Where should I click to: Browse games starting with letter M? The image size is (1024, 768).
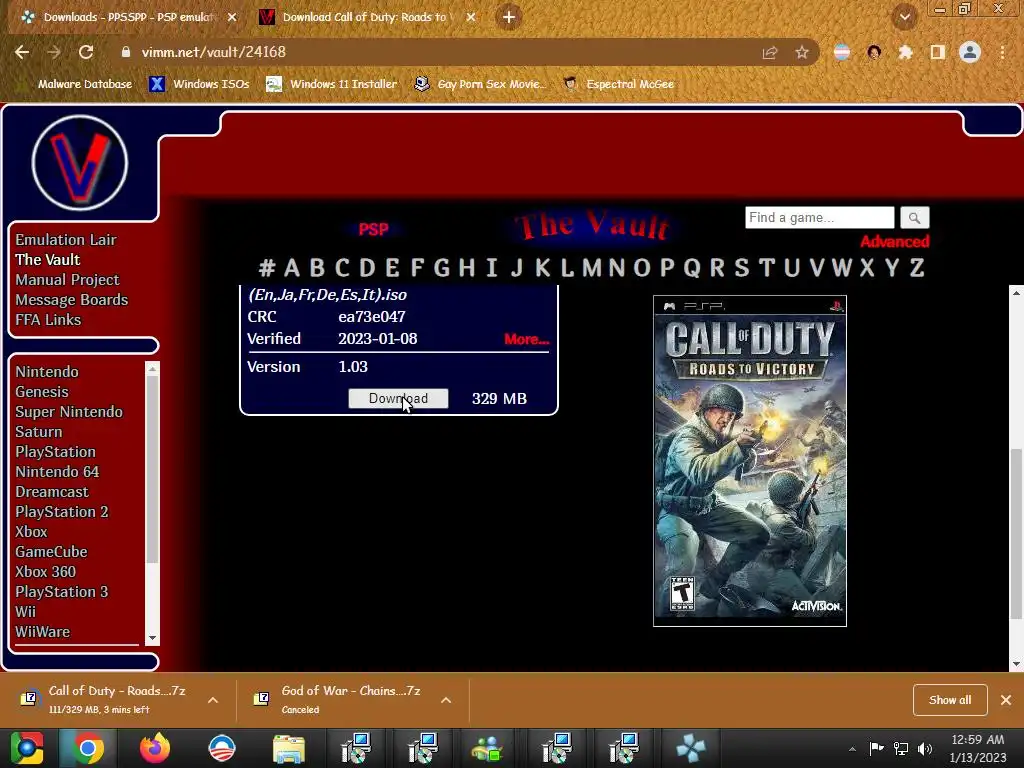[x=592, y=268]
